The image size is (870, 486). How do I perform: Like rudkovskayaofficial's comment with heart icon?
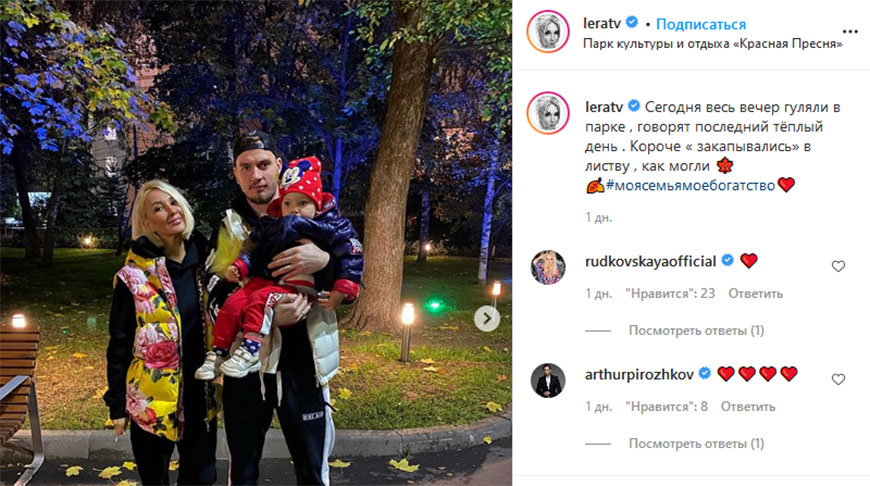[x=838, y=266]
